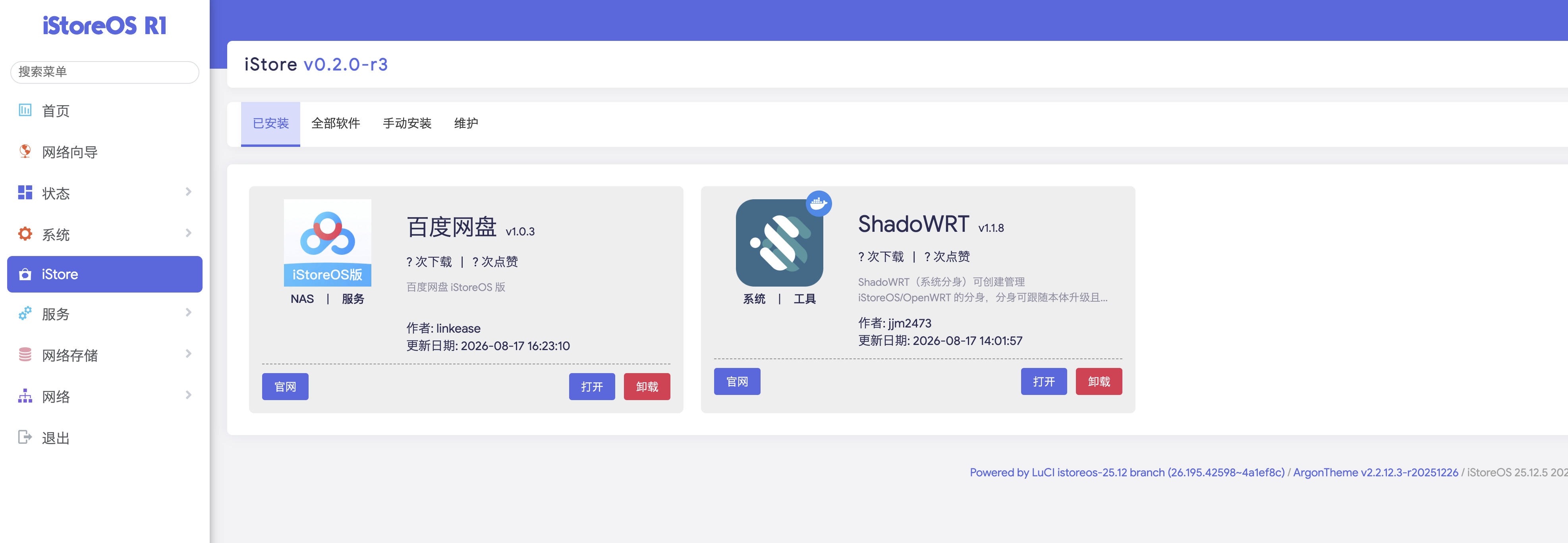This screenshot has height=543, width=1568.
Task: Click the 首页 home chart icon
Action: click(25, 110)
